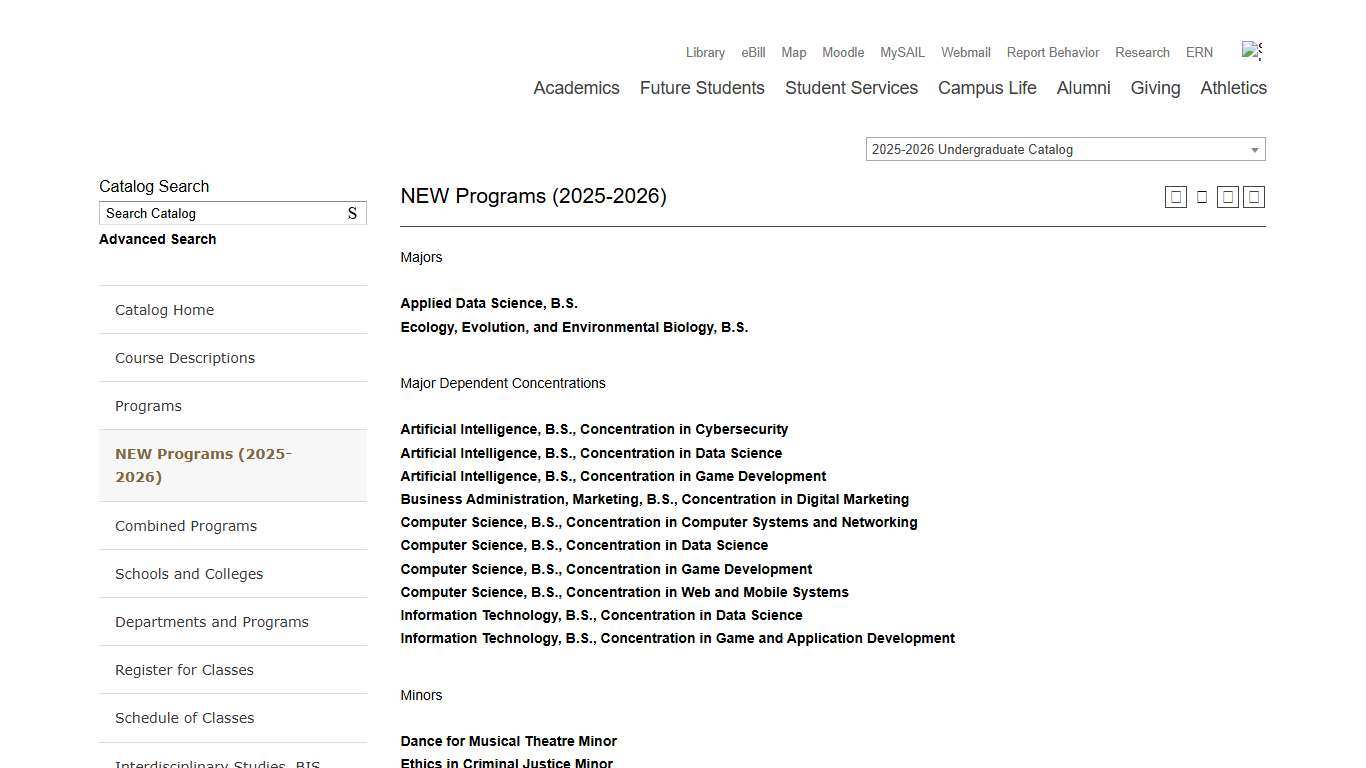Screen dimensions: 1366x768
Task: Open Course Descriptions in the sidebar
Action: click(x=185, y=358)
